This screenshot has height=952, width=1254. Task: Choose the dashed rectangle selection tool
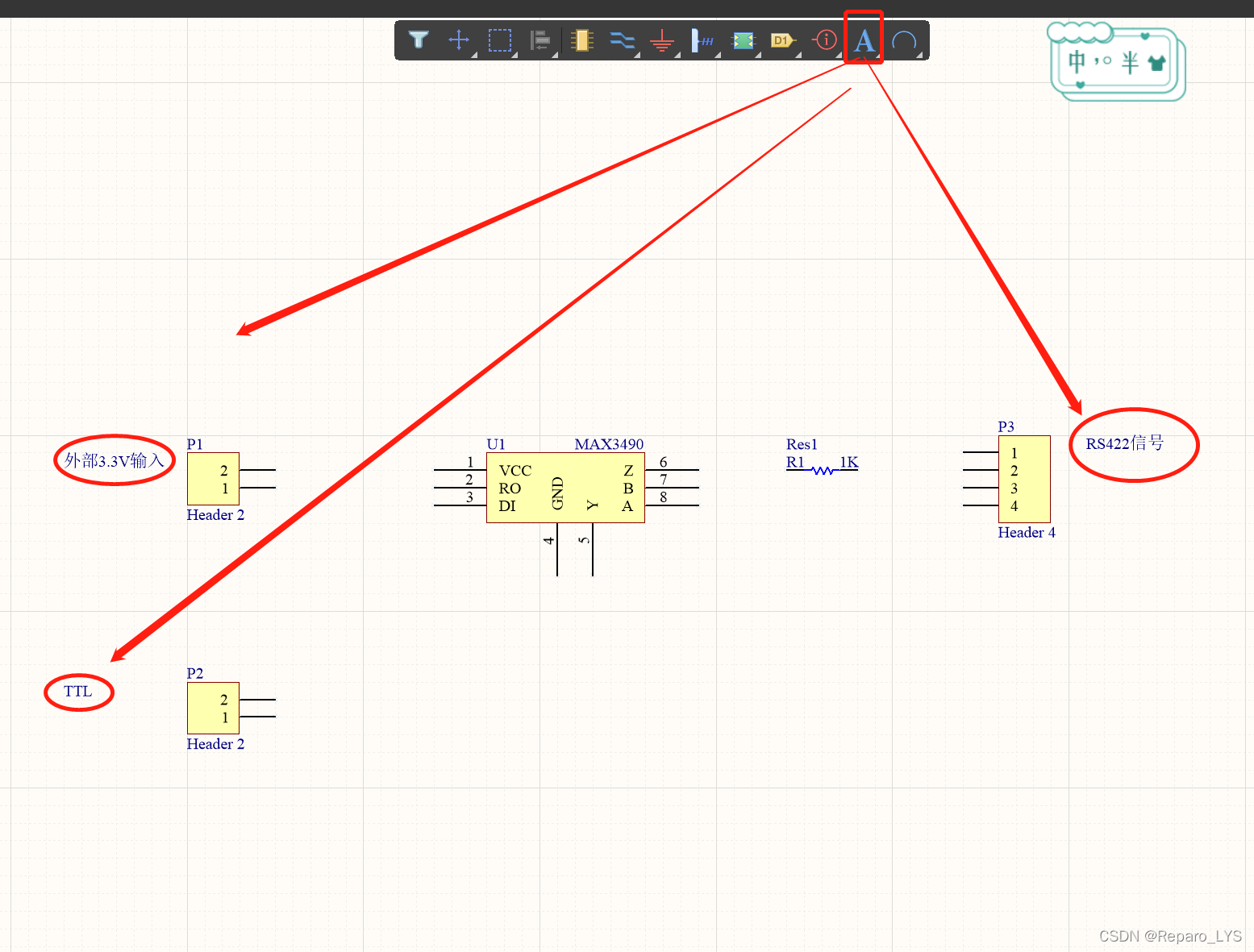point(500,39)
